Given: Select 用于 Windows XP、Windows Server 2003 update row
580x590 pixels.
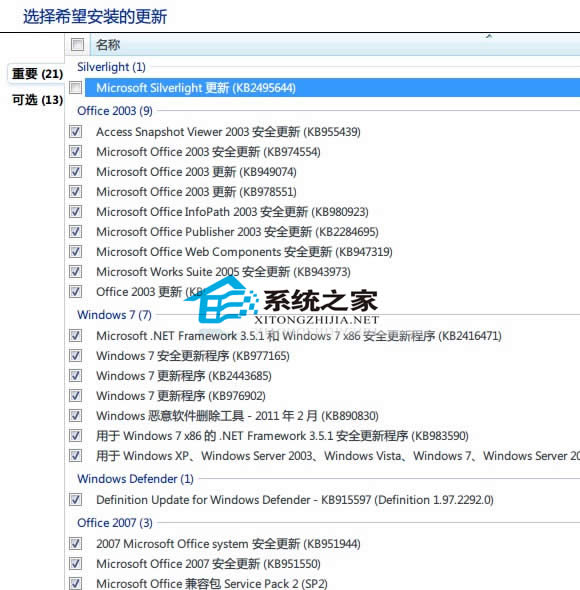Looking at the screenshot, I should point(338,455).
